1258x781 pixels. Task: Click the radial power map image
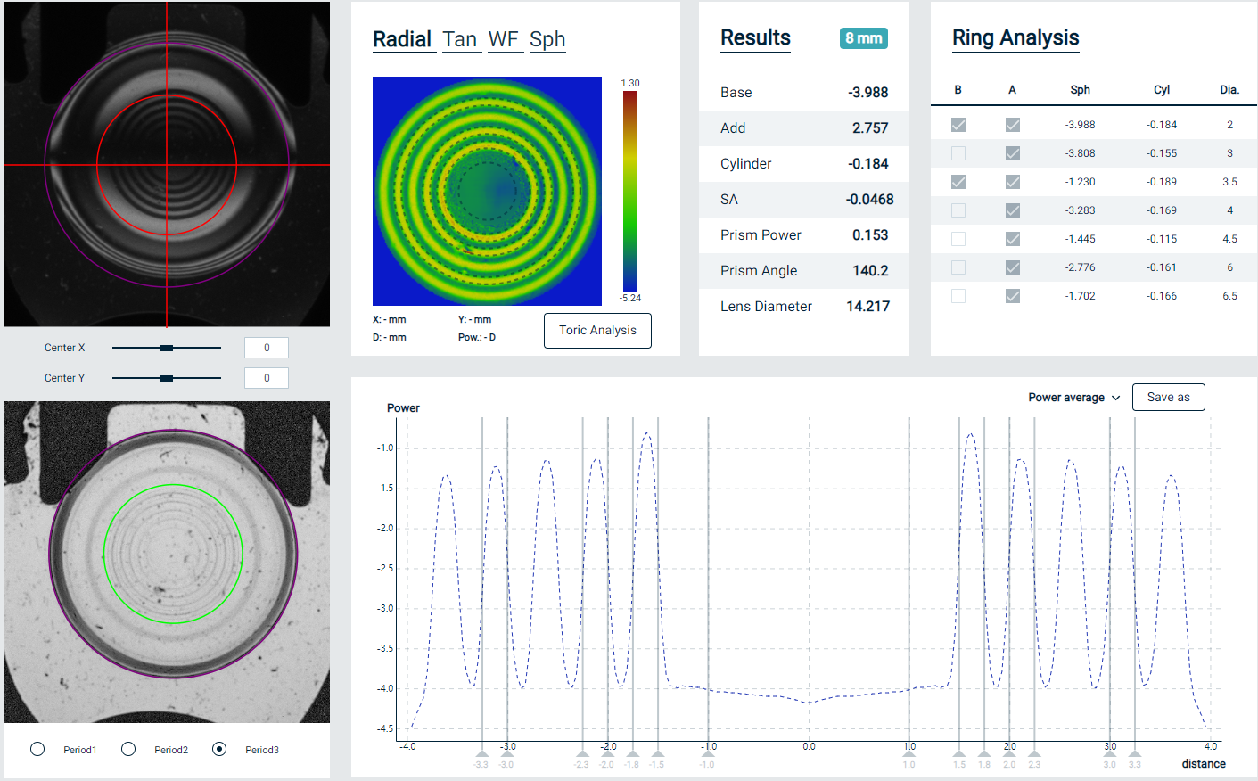486,192
